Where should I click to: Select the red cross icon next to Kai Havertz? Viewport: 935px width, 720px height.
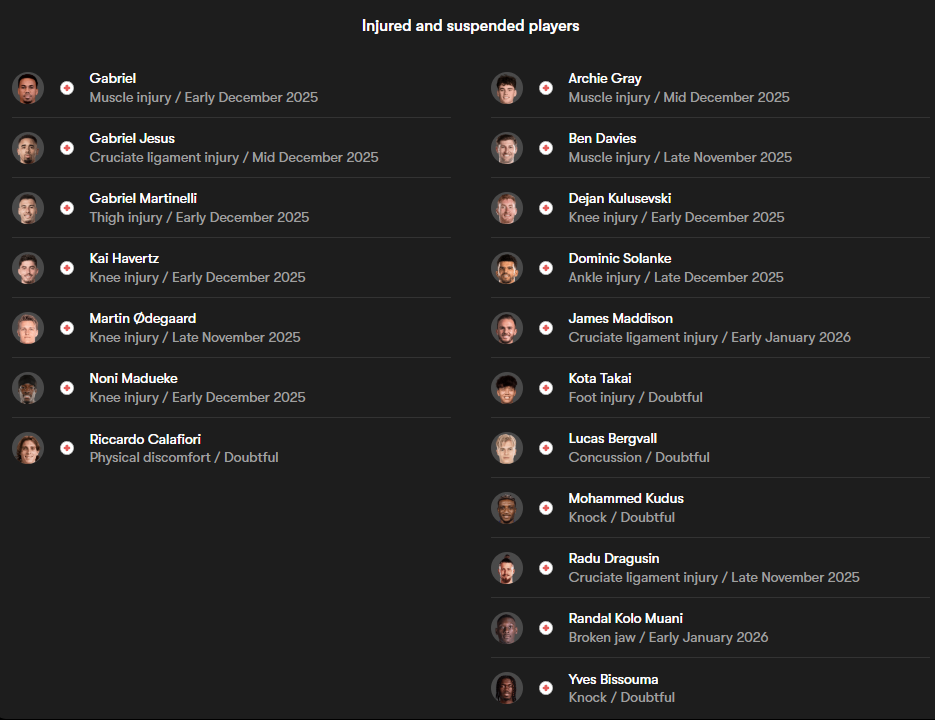[x=67, y=268]
